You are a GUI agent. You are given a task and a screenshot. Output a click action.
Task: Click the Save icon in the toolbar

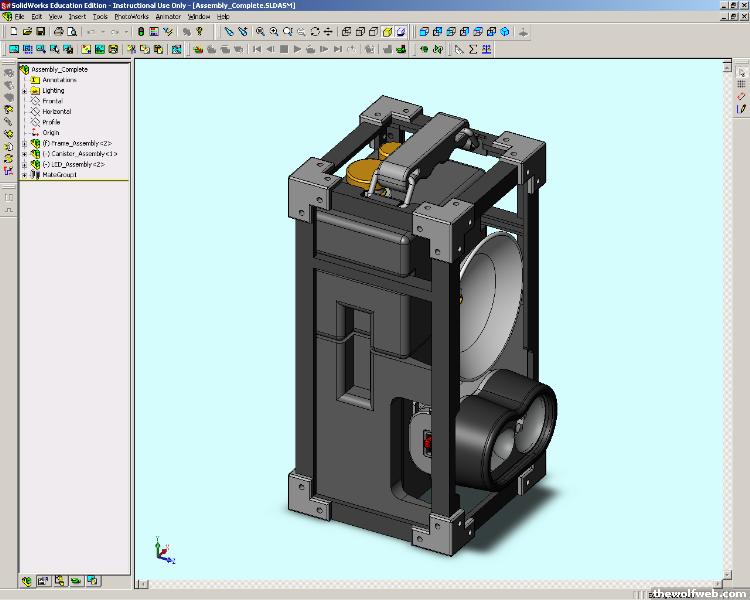click(x=41, y=32)
